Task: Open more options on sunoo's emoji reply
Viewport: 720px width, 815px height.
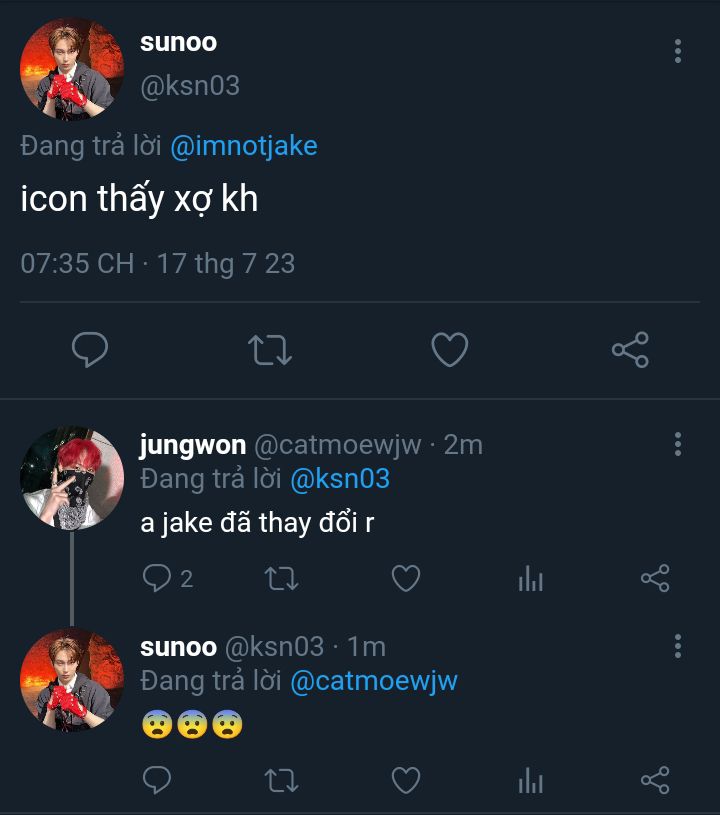Action: [678, 645]
